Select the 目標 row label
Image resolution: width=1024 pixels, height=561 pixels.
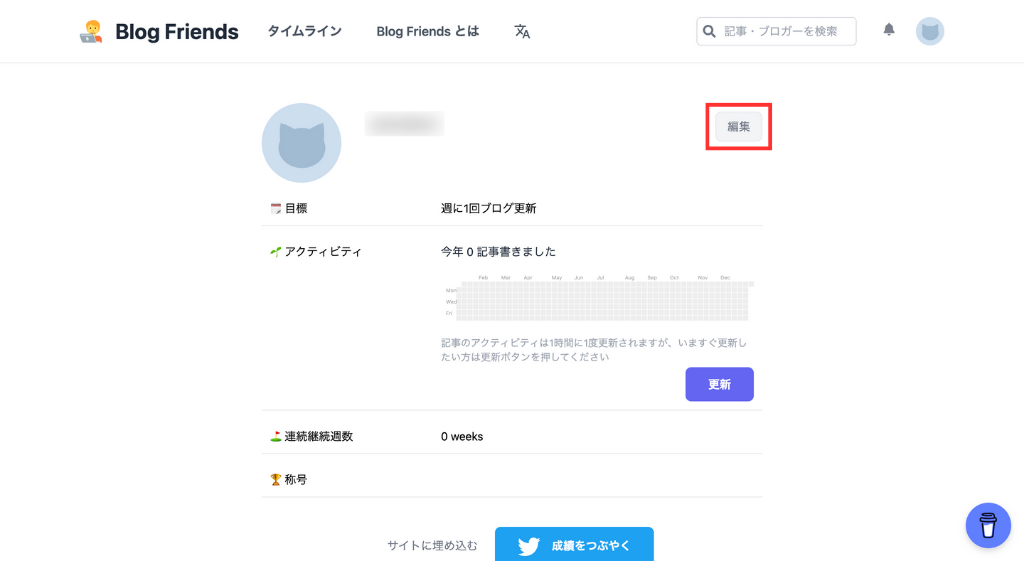coord(296,208)
